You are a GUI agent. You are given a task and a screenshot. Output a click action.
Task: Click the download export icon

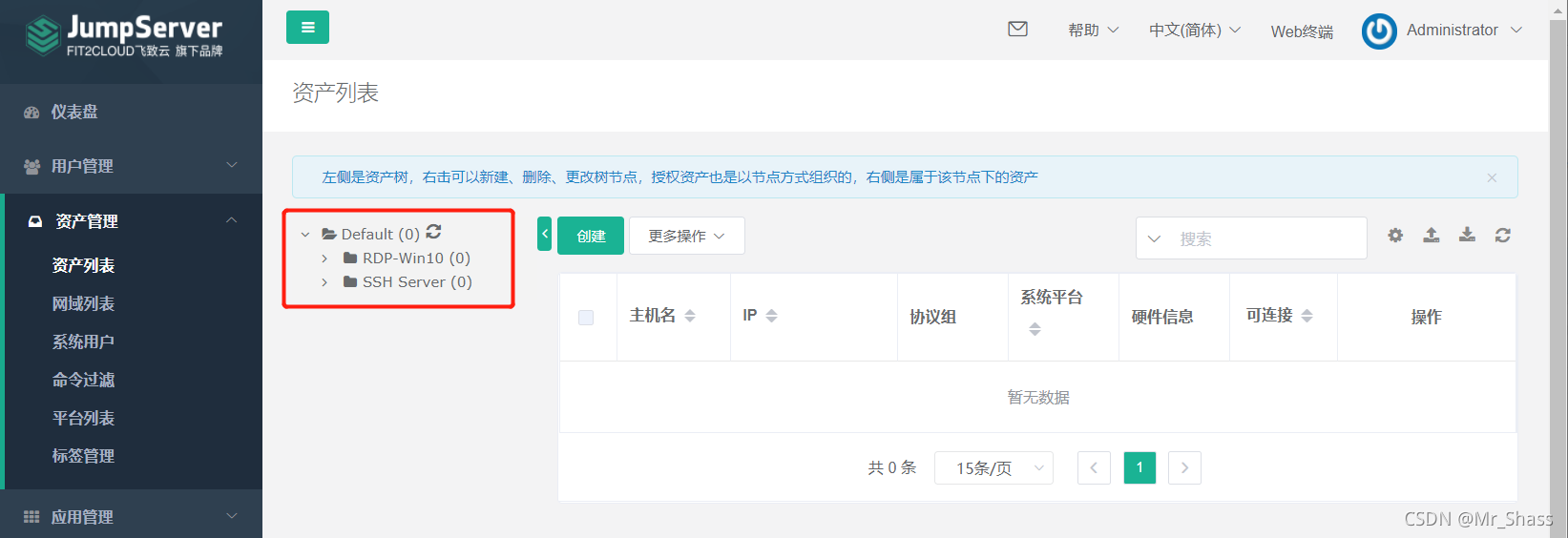1467,235
